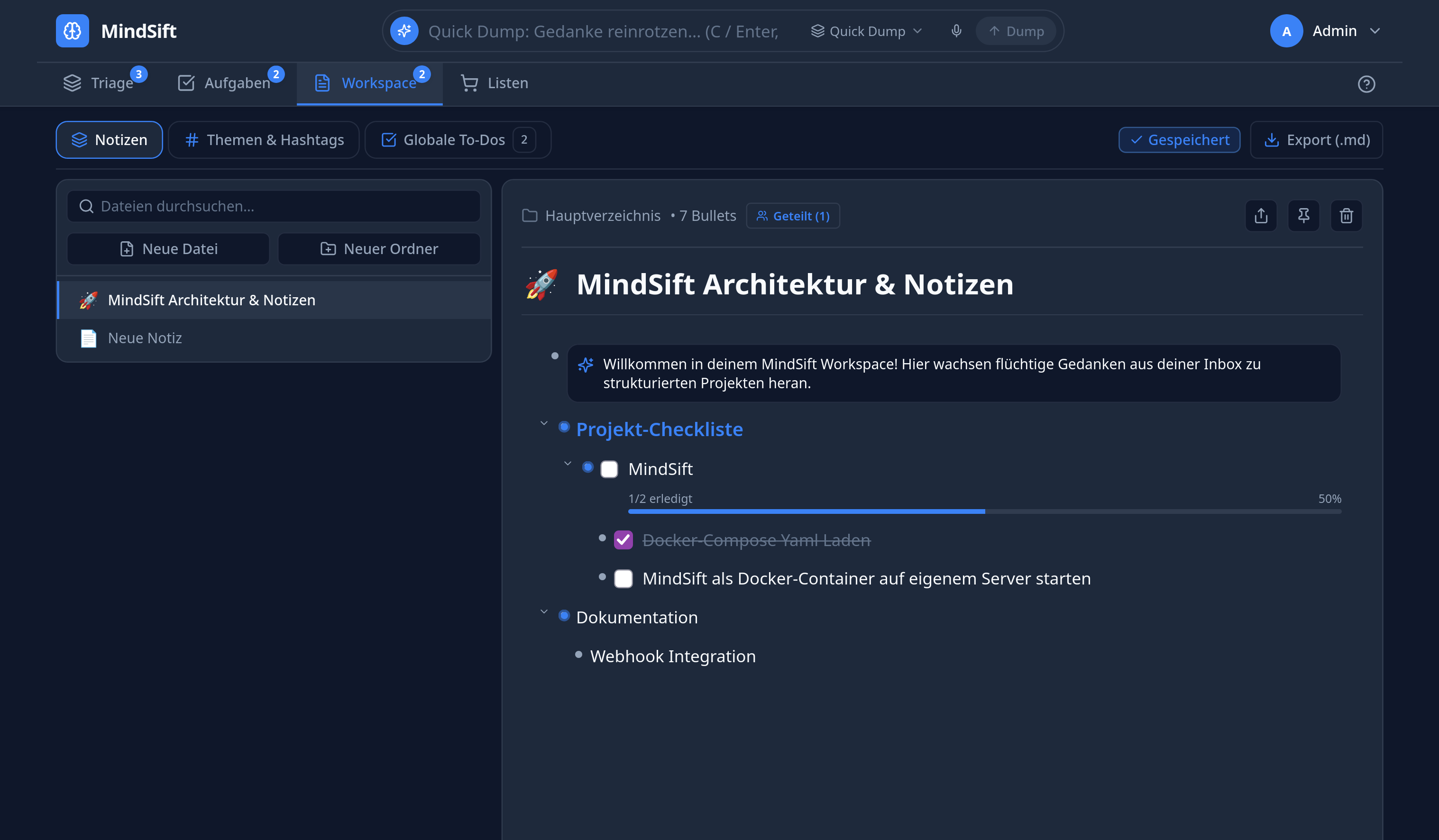The height and width of the screenshot is (840, 1439).
Task: Click the Gespeichert status button
Action: [1179, 140]
